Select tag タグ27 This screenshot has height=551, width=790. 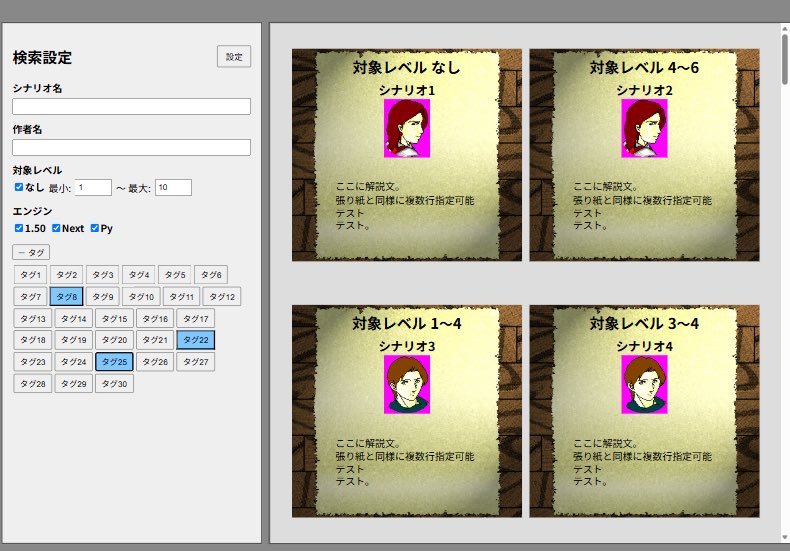(195, 362)
